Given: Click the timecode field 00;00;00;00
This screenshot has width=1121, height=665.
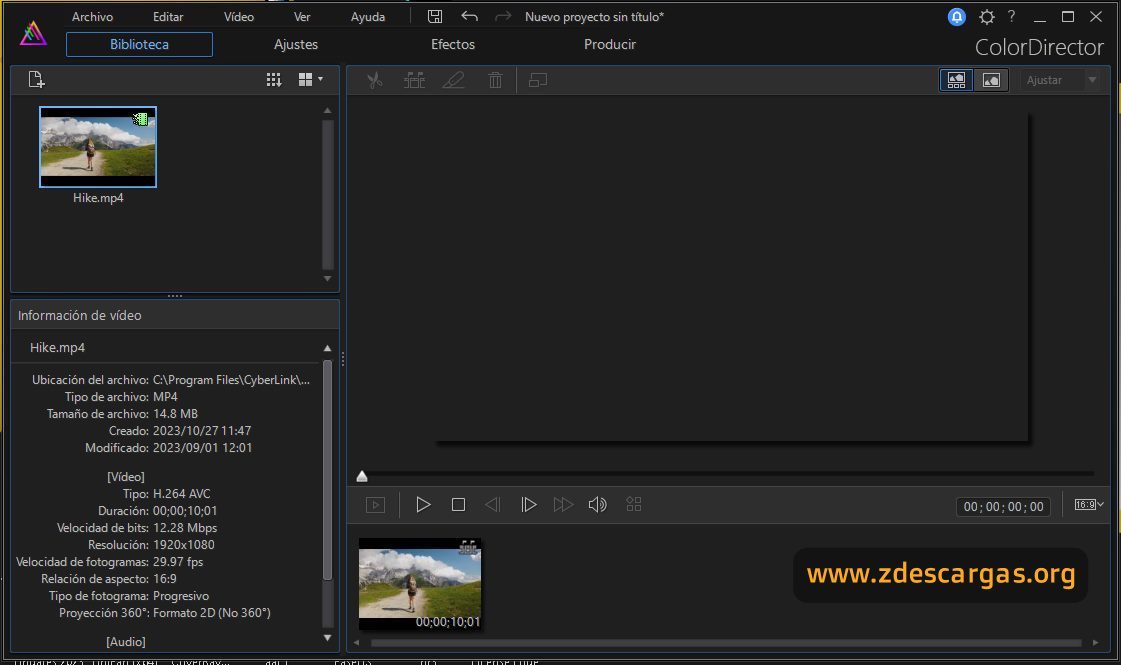Looking at the screenshot, I should pos(1003,506).
